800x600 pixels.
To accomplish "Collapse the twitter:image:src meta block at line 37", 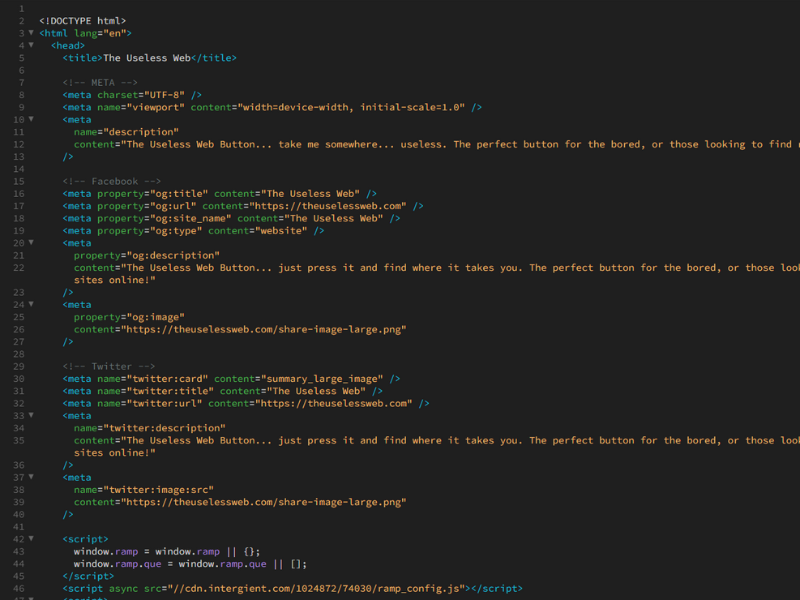I will pos(30,478).
